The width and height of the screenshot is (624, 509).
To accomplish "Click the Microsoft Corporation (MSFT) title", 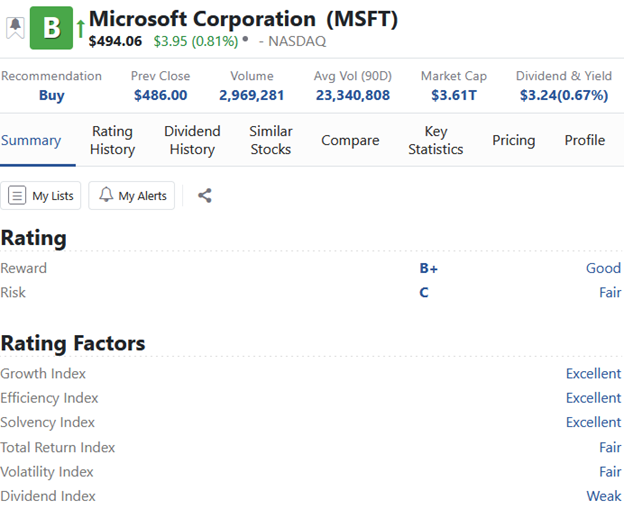I will pyautogui.click(x=243, y=19).
